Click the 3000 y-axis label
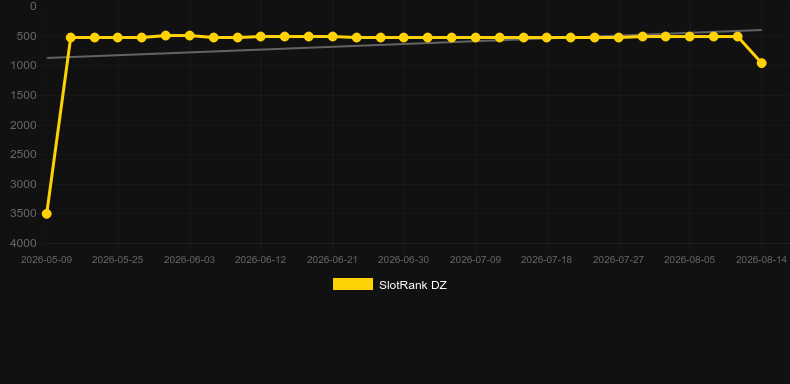790x384 pixels. point(24,184)
